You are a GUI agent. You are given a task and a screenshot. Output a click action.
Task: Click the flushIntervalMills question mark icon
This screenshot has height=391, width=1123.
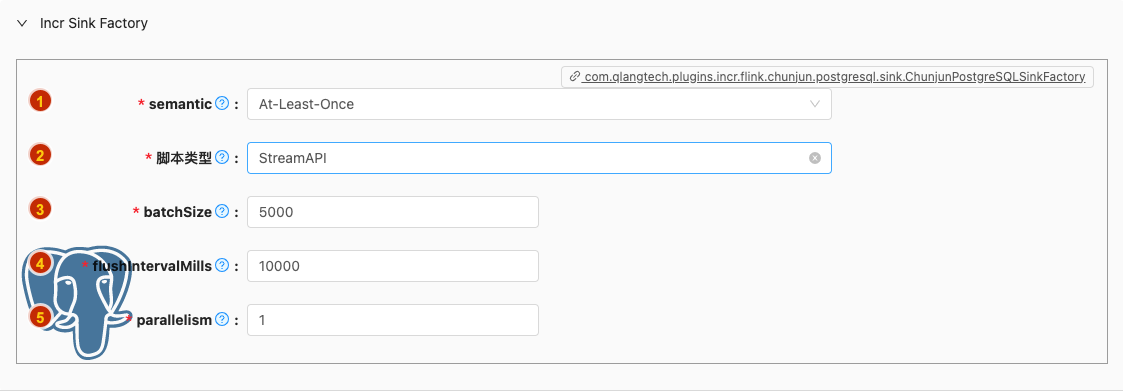pyautogui.click(x=222, y=266)
